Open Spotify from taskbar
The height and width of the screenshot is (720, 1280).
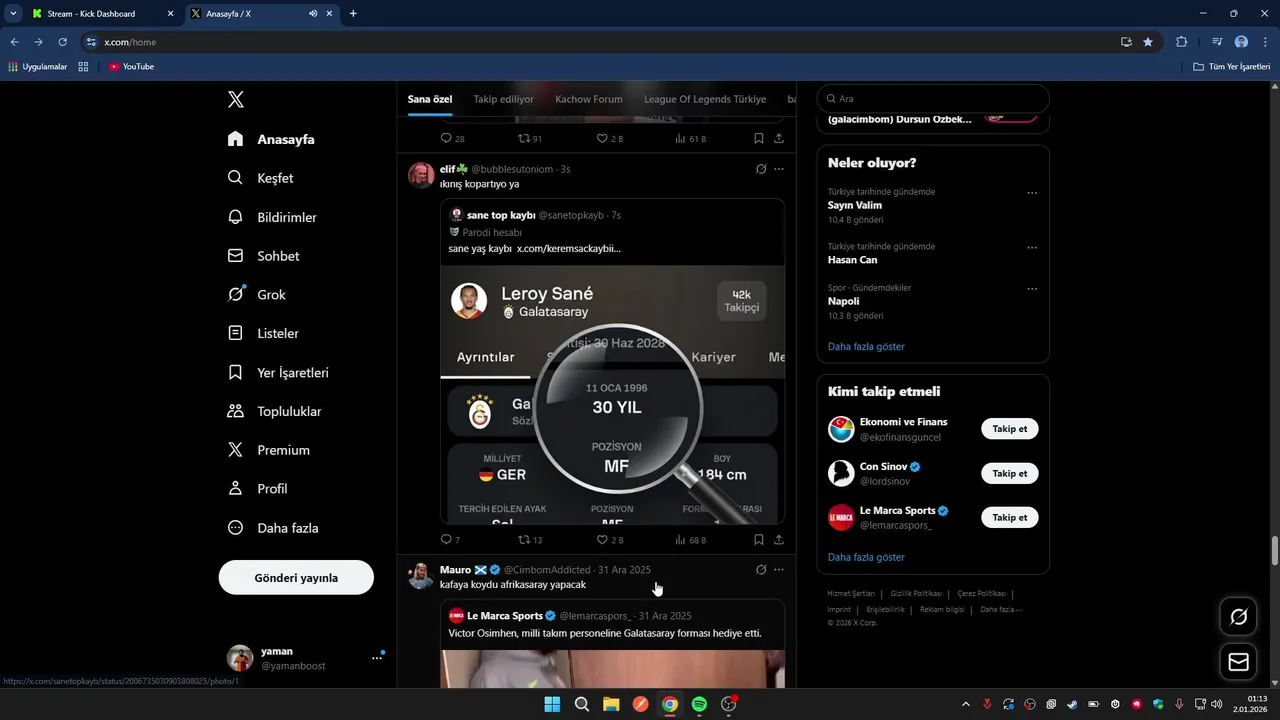pos(699,704)
